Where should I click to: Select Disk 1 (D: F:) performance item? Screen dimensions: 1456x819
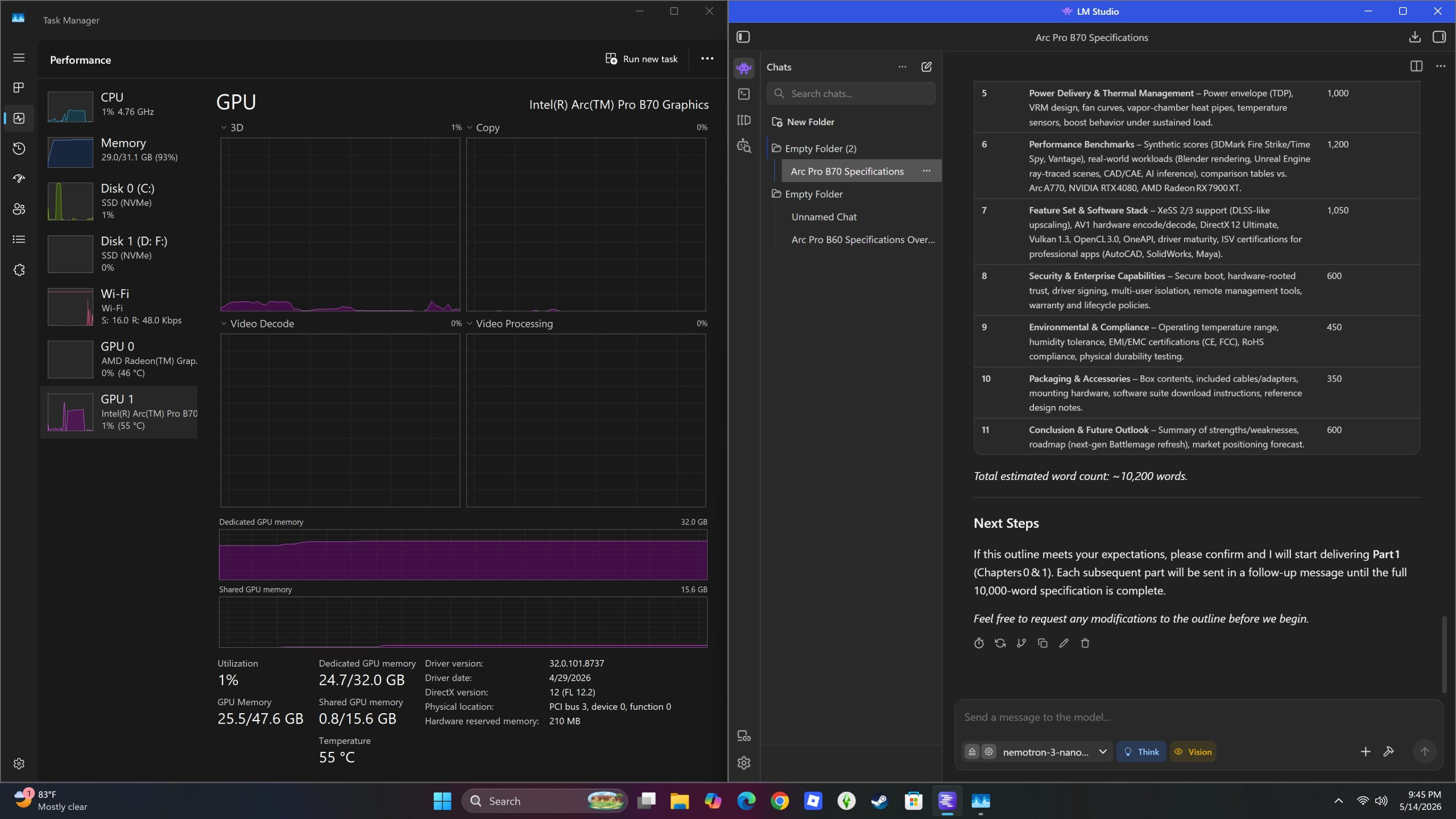point(119,254)
